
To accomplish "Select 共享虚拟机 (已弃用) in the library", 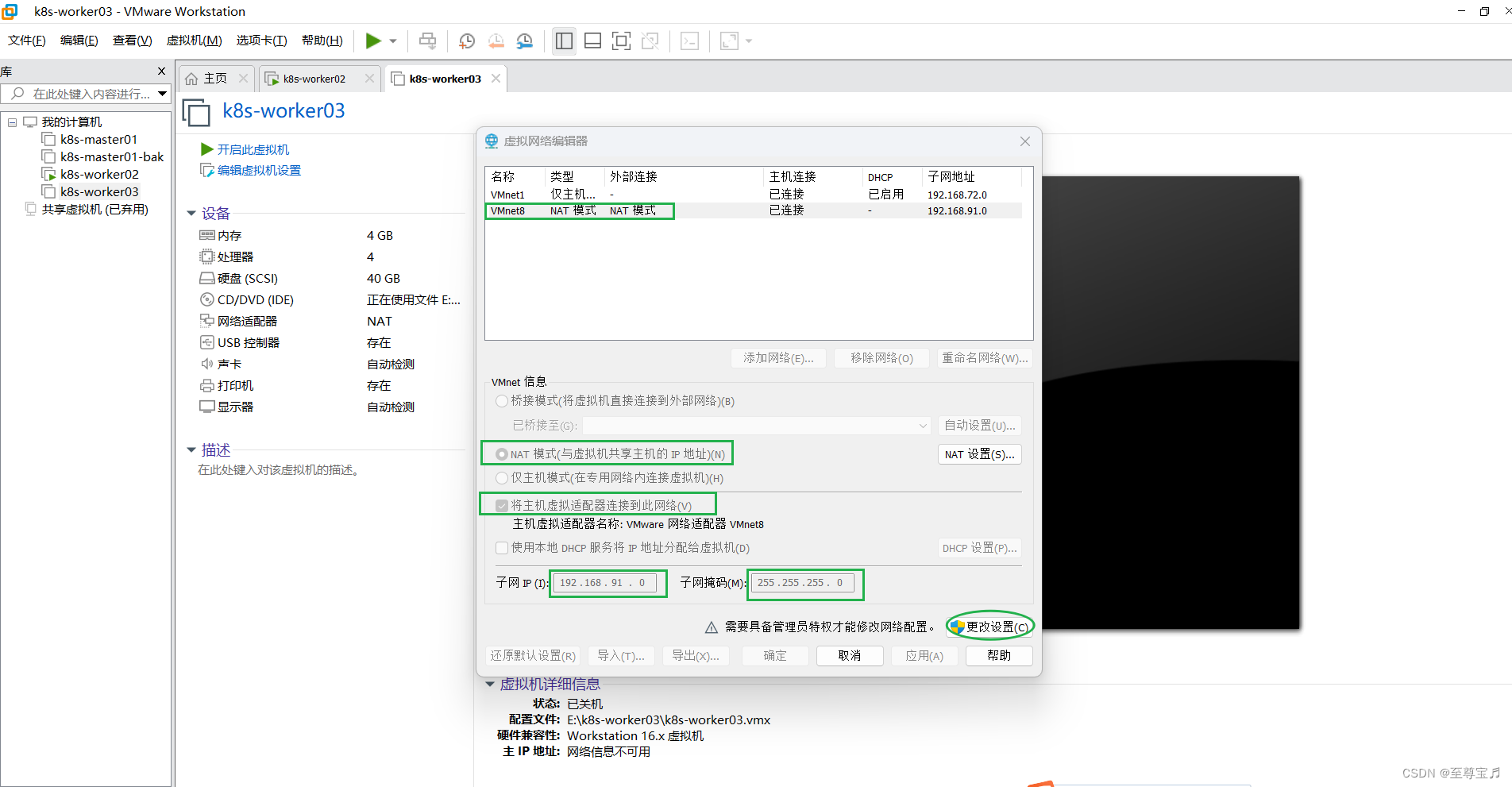I will click(94, 210).
